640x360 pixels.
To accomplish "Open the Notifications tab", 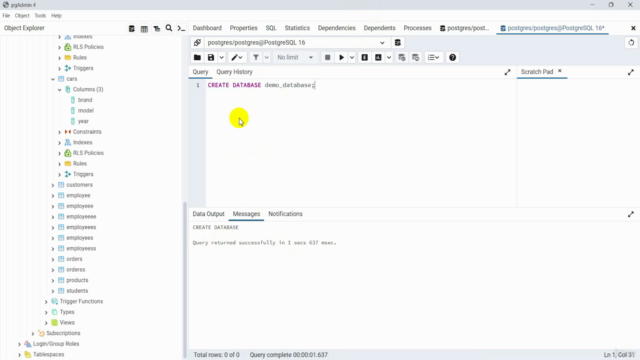I will (x=285, y=214).
